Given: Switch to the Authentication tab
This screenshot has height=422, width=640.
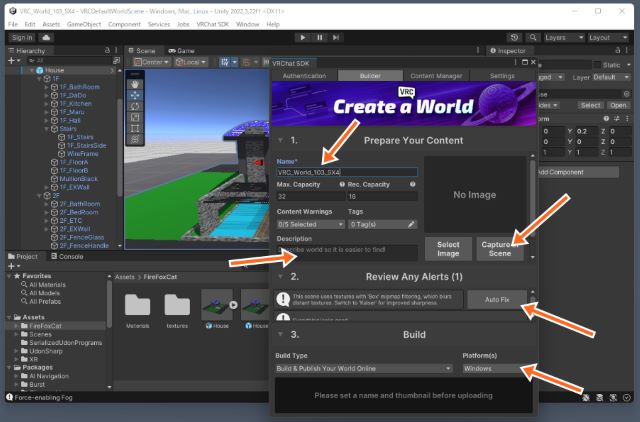Looking at the screenshot, I should 304,76.
